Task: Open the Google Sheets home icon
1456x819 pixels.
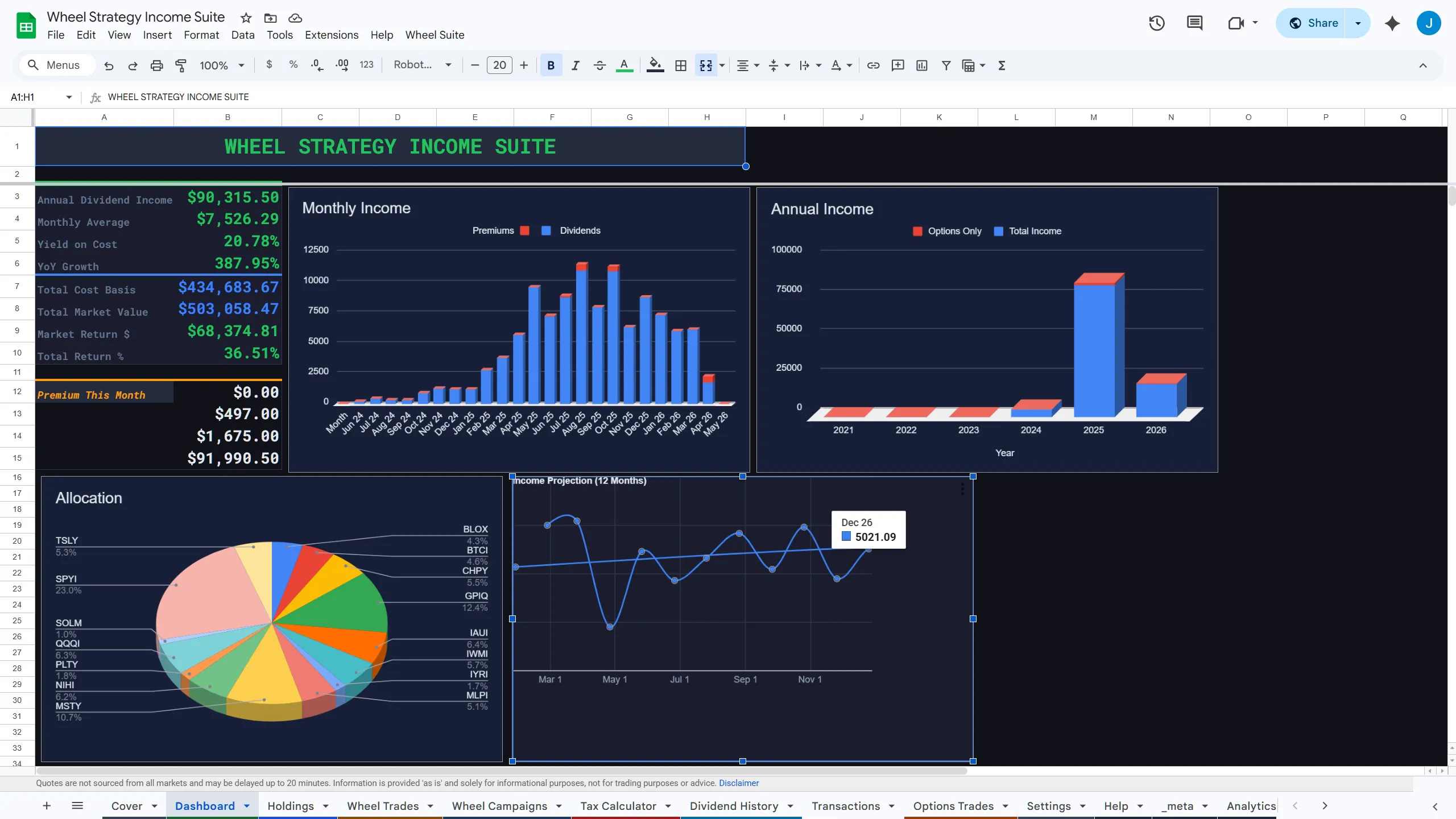Action: coord(26,26)
